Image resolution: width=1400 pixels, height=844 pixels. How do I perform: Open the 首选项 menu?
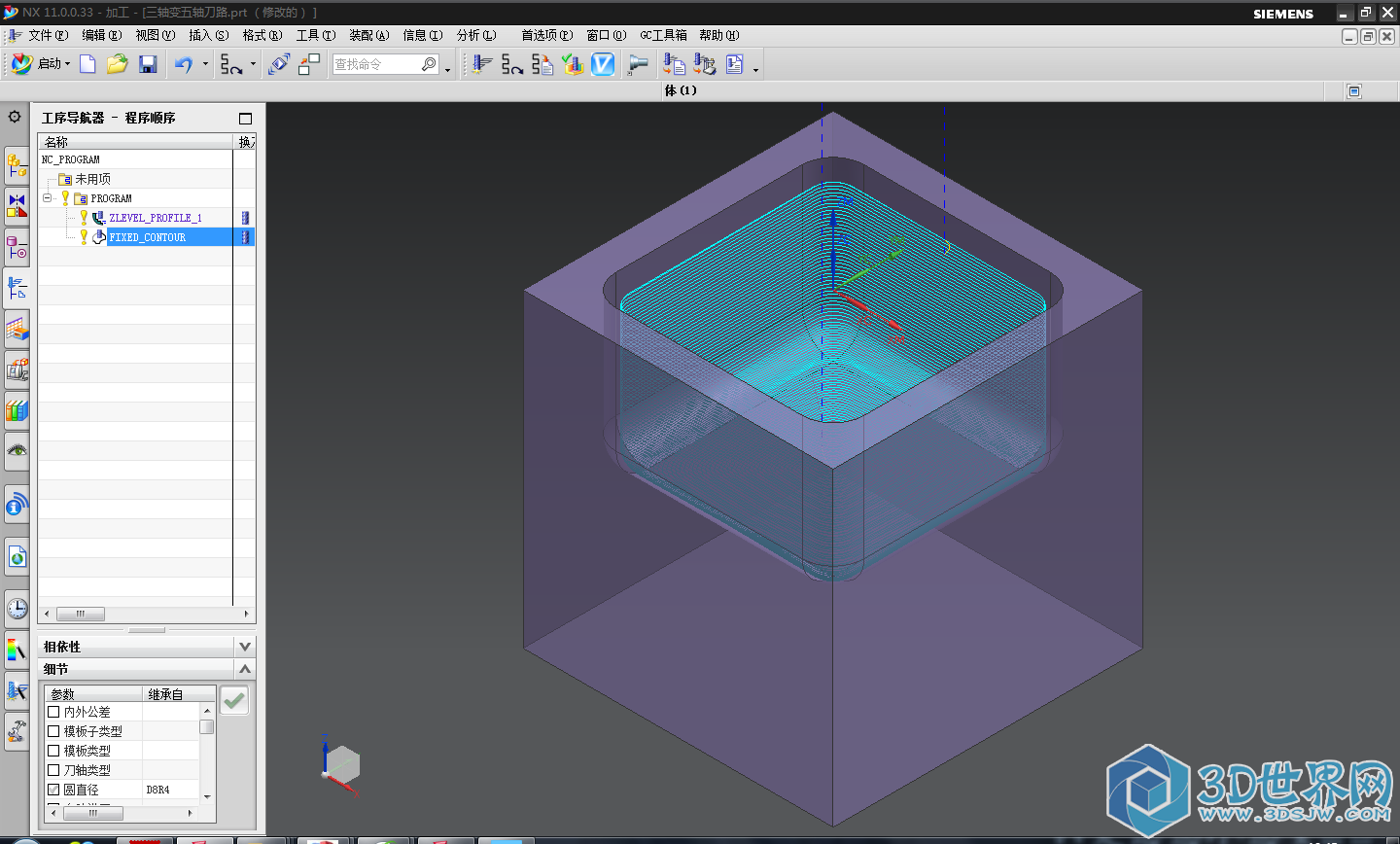pos(546,35)
